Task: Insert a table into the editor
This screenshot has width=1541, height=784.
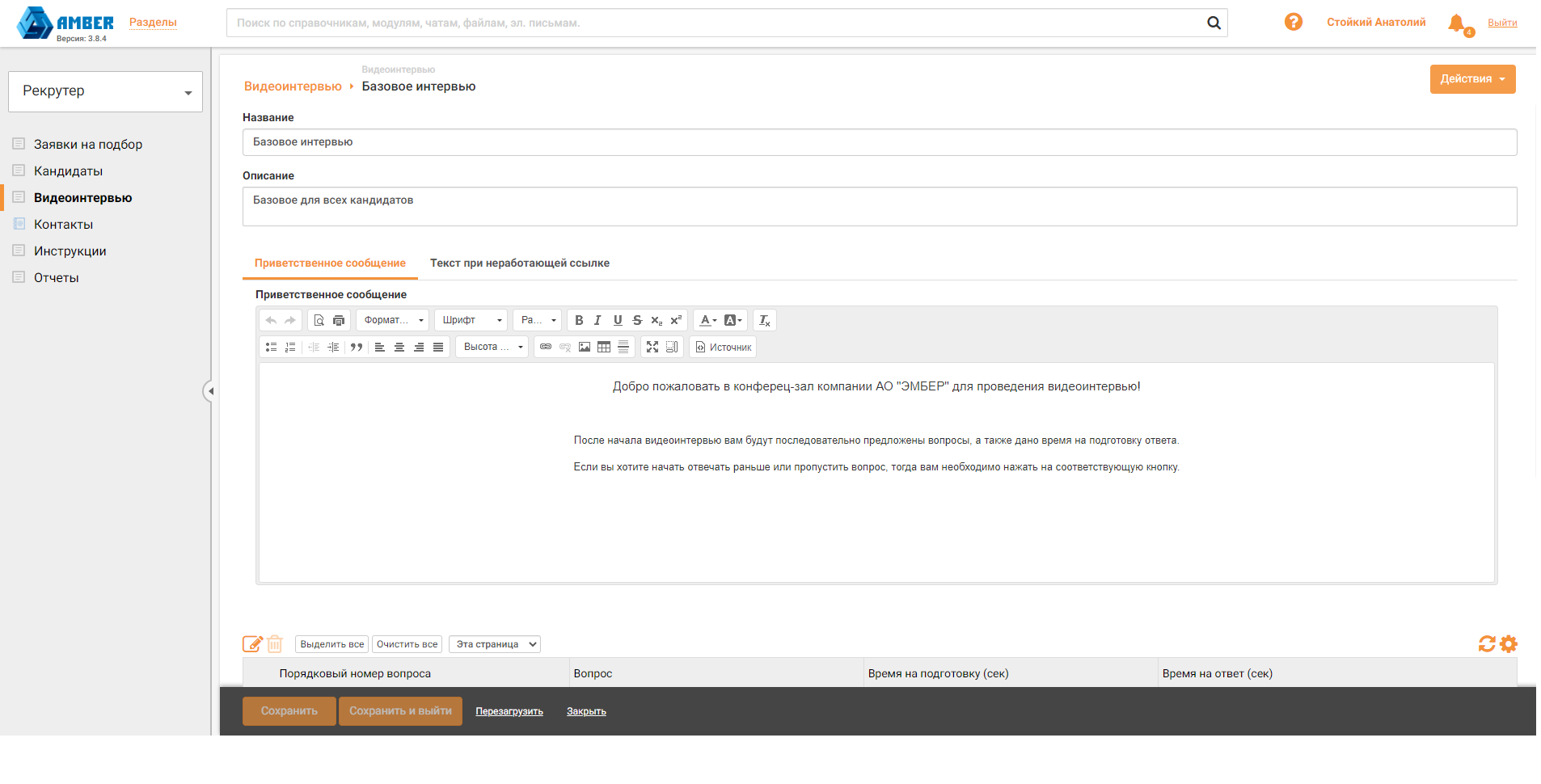Action: pos(604,348)
